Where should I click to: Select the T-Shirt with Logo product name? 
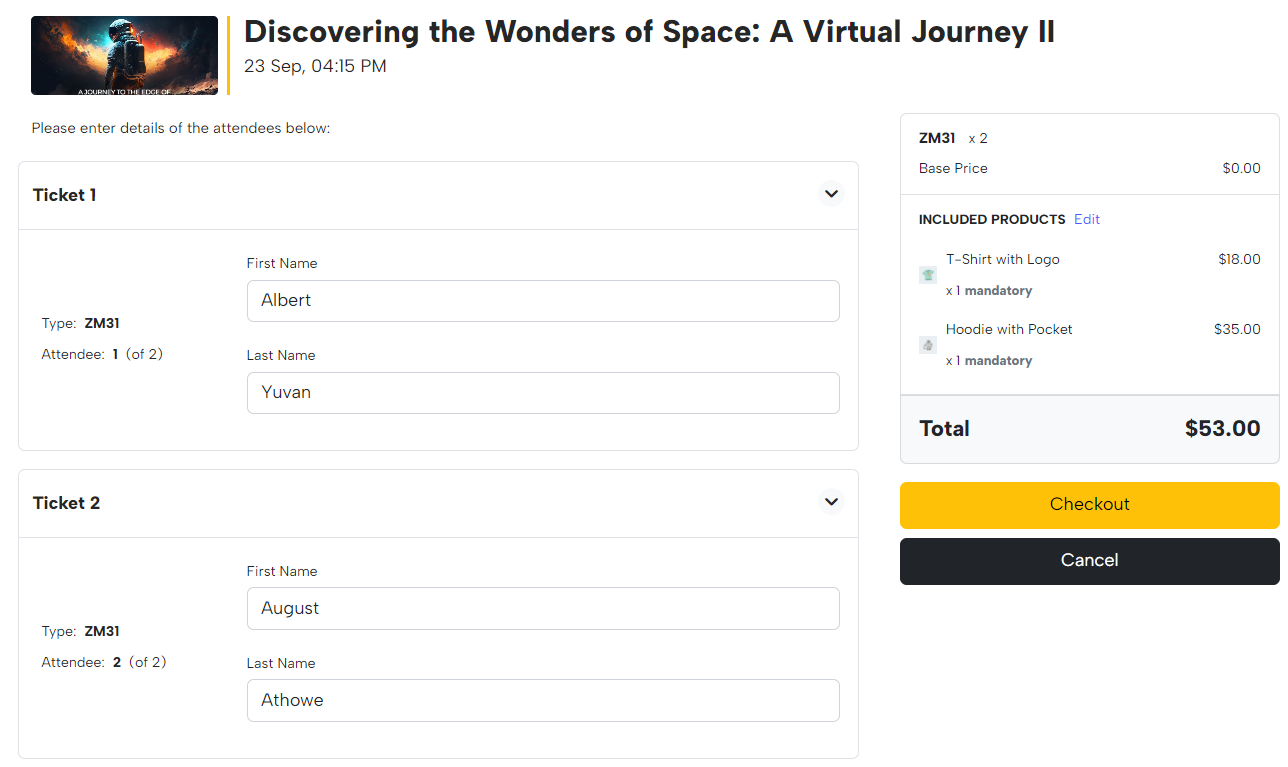tap(1003, 259)
